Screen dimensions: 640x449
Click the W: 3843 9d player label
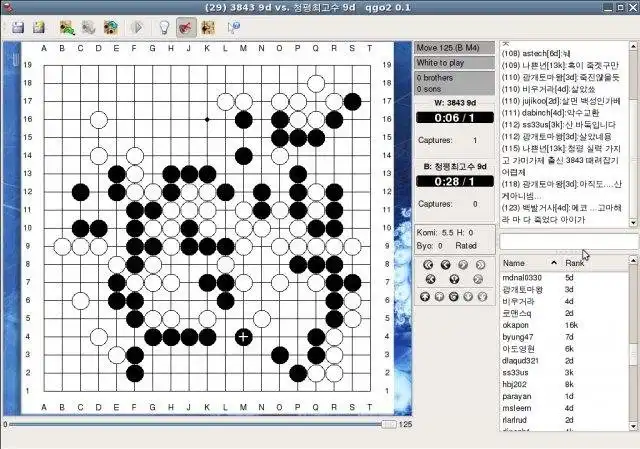(455, 103)
